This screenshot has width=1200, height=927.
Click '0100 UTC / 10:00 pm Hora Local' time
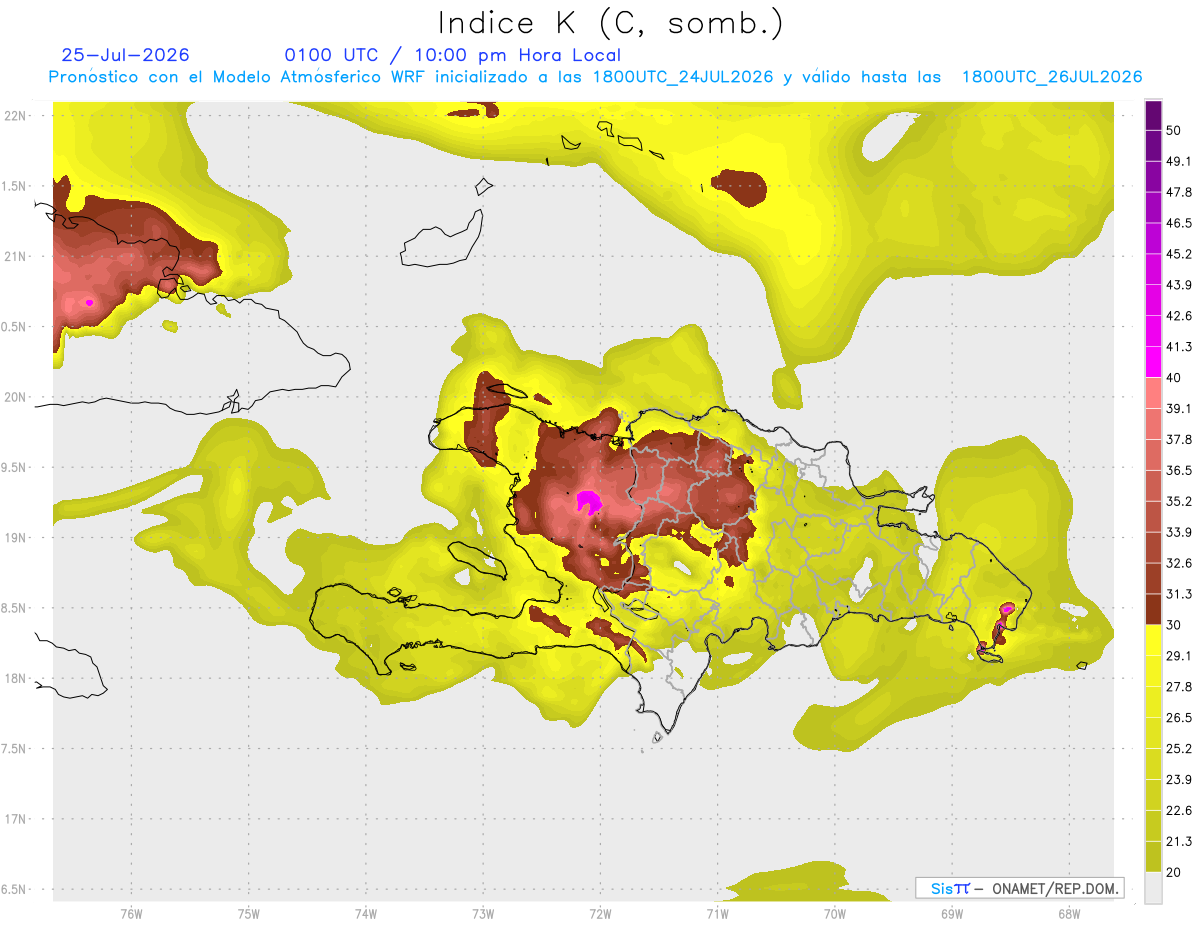coord(453,55)
